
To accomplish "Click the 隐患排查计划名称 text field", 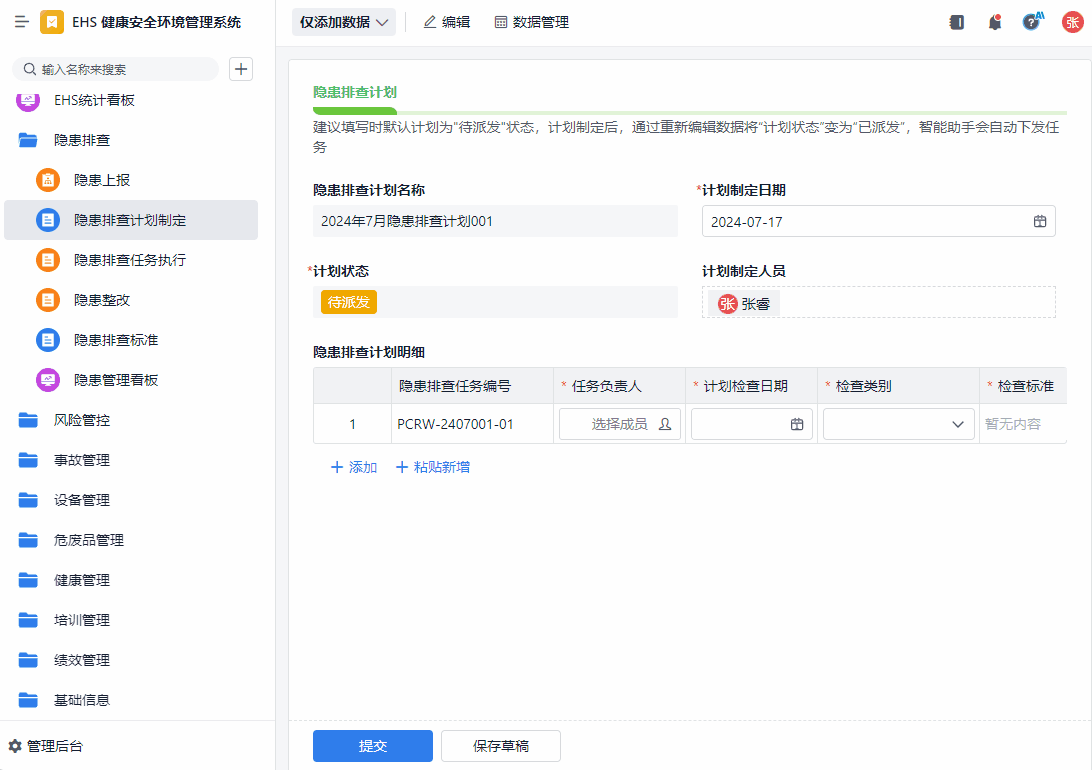I will click(495, 221).
